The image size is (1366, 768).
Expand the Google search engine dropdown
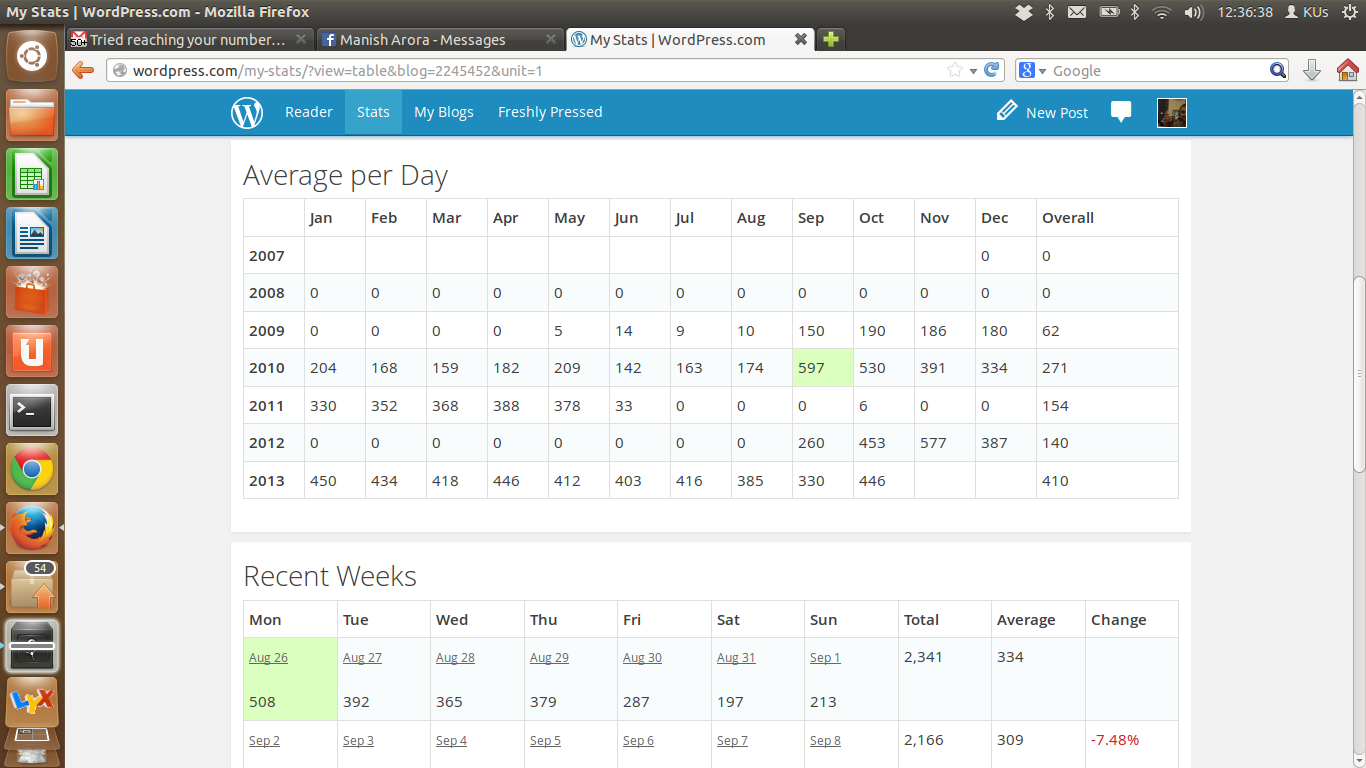pos(1032,71)
